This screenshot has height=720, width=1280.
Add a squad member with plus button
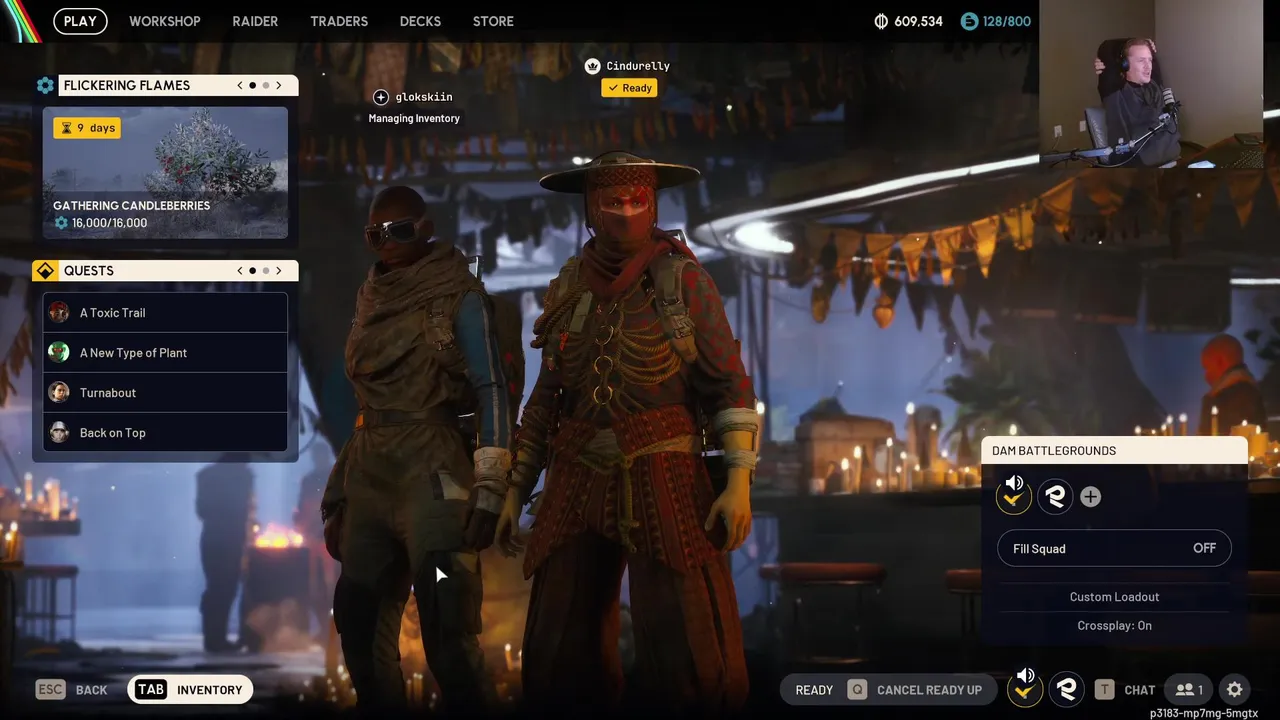click(x=1090, y=497)
